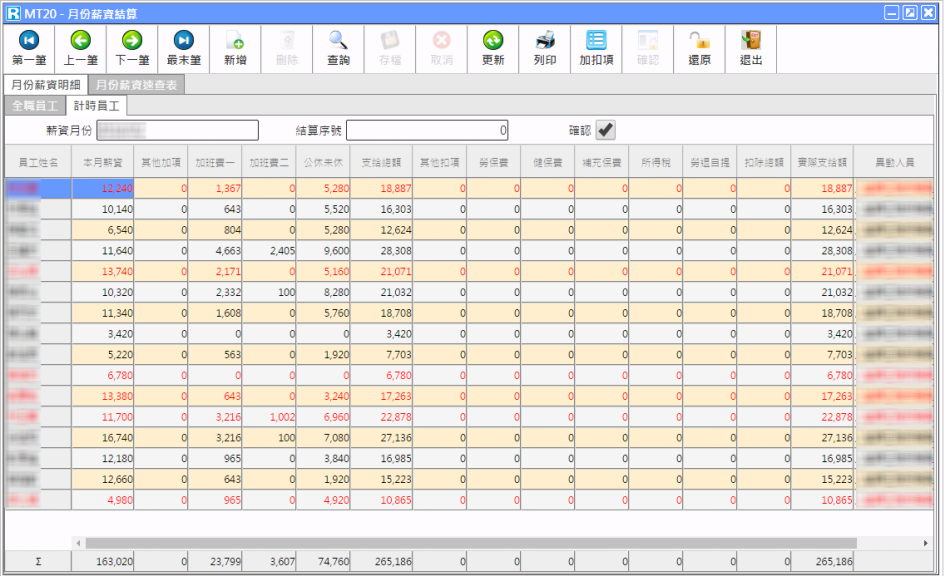Click the 健保費 column header

(548, 162)
